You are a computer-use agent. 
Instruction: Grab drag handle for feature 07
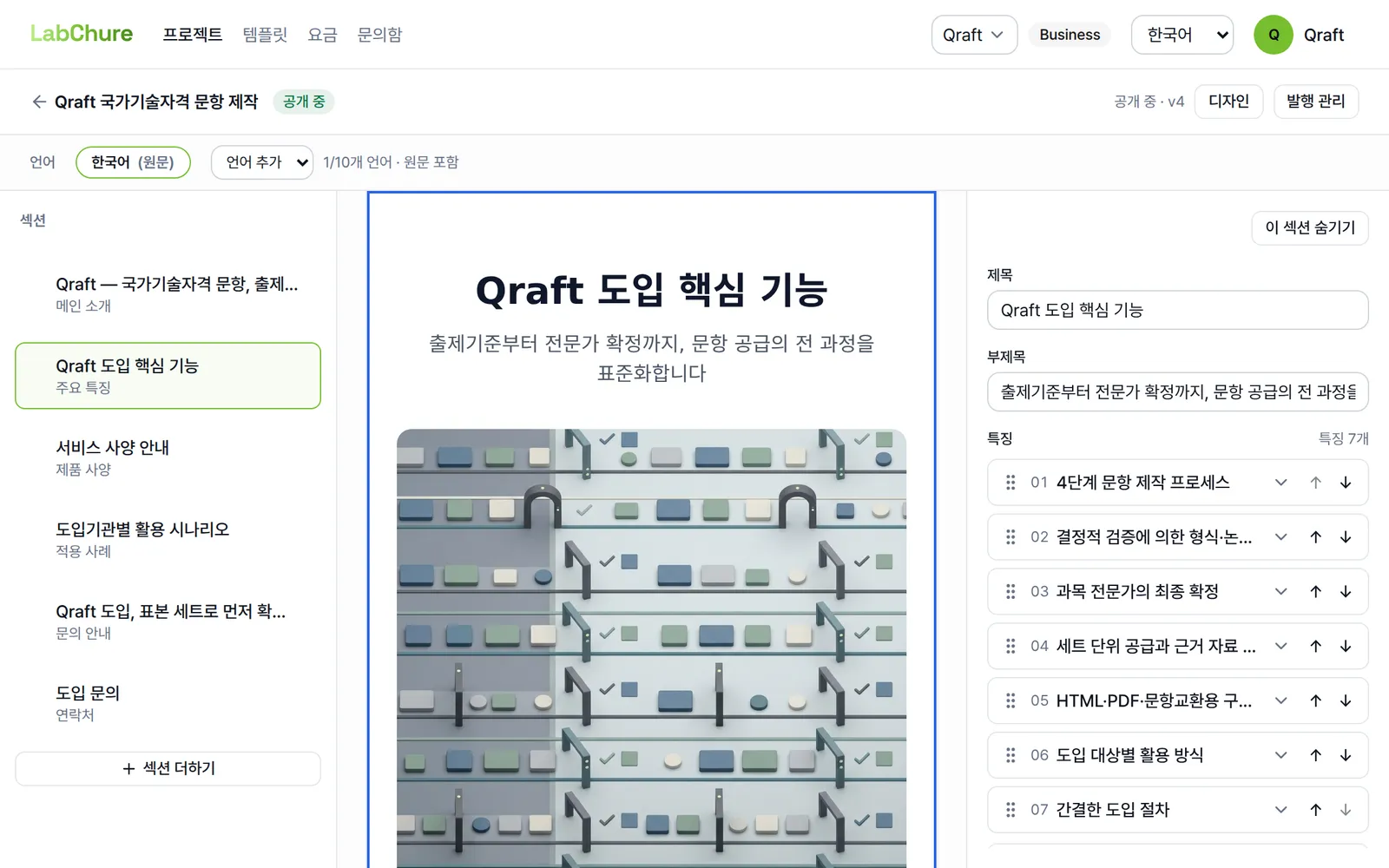coord(1010,810)
